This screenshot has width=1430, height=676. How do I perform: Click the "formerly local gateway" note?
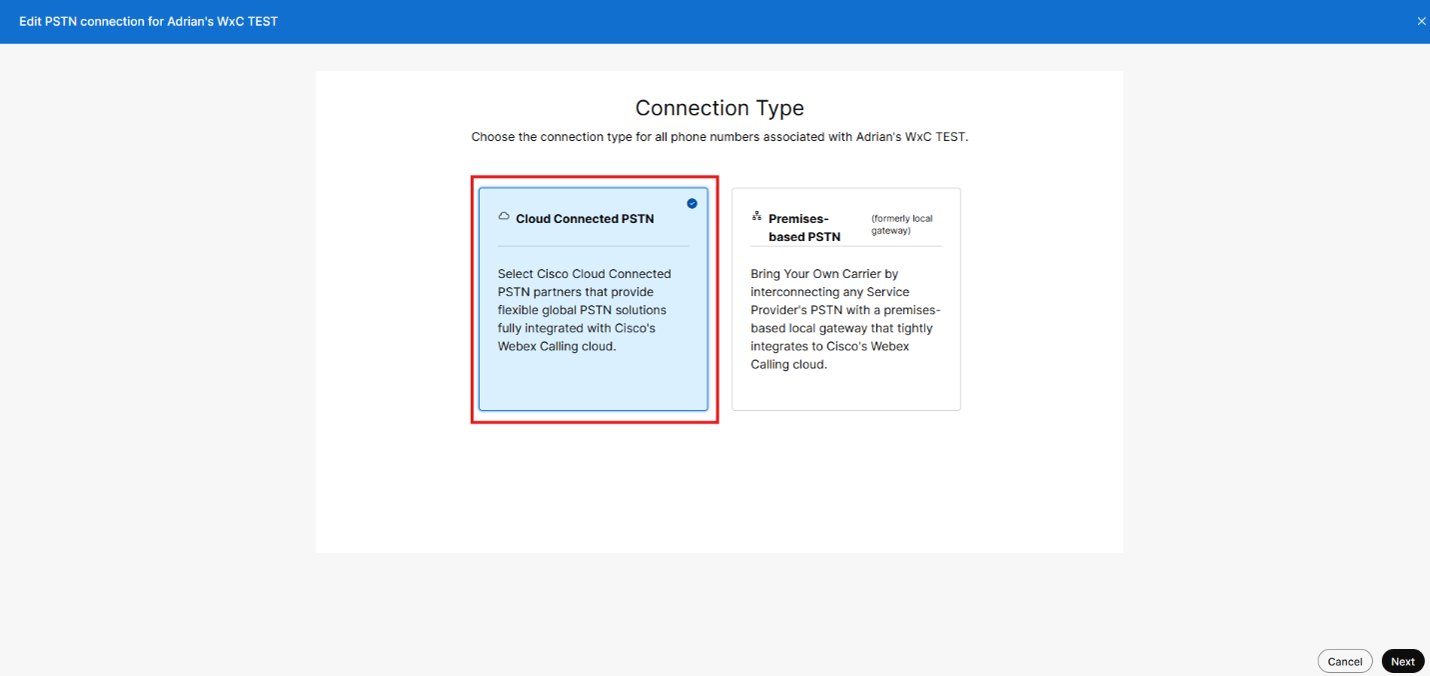[x=902, y=224]
